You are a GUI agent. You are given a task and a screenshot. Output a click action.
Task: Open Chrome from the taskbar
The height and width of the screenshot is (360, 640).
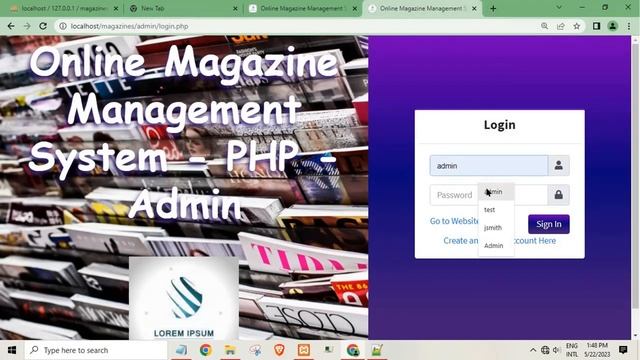[206, 350]
